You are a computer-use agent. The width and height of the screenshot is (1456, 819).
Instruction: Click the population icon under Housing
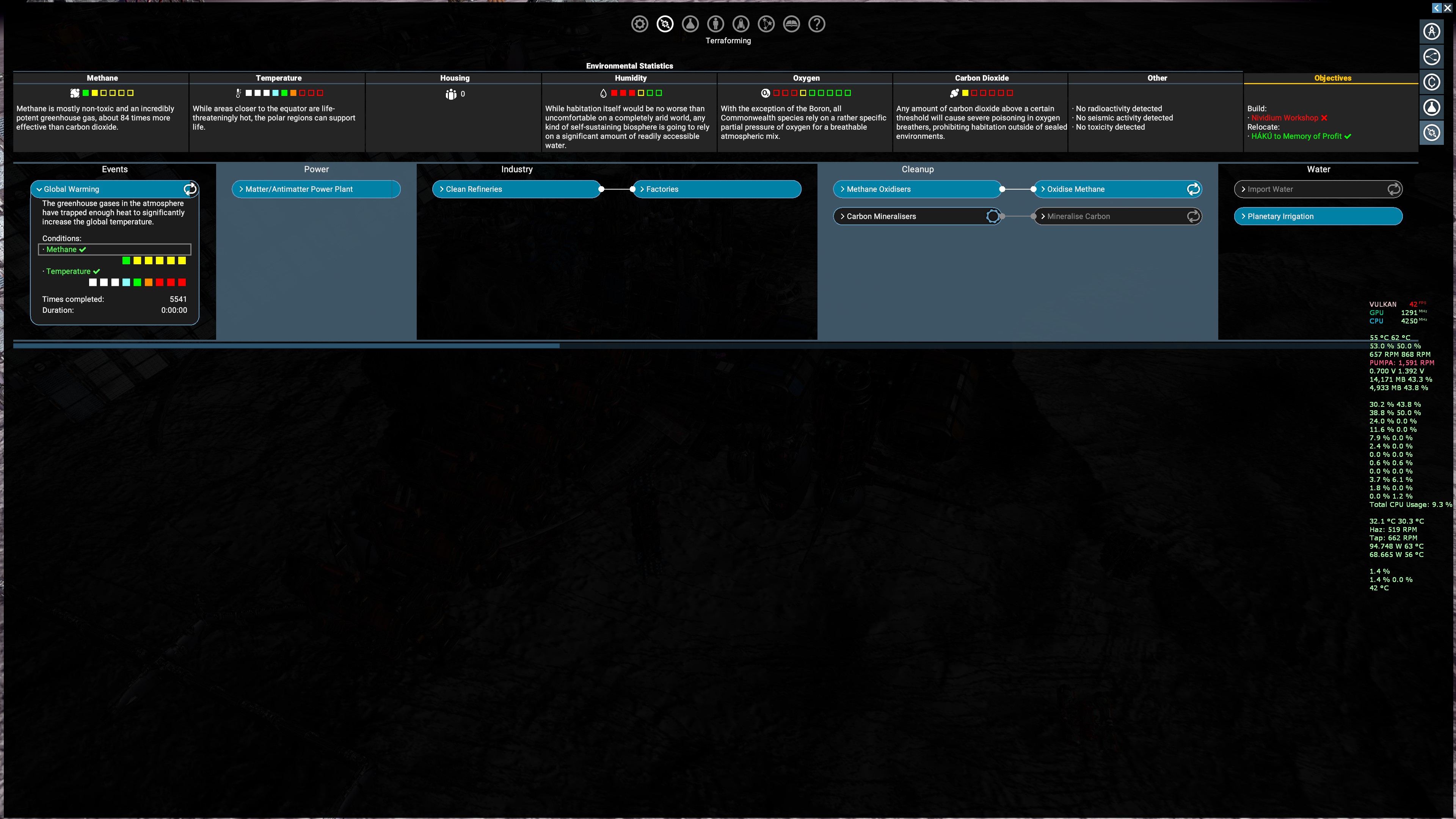pyautogui.click(x=450, y=94)
